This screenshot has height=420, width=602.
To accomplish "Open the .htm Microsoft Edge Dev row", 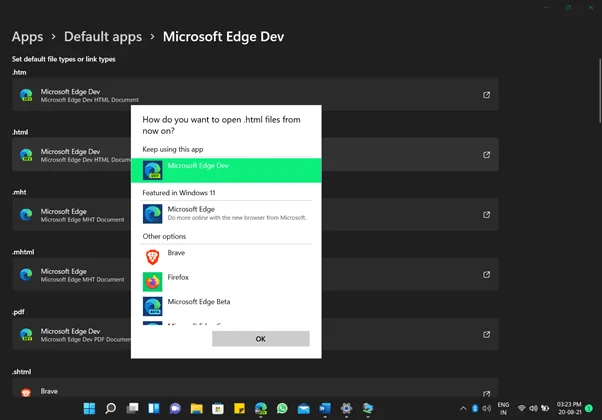I will [x=255, y=94].
